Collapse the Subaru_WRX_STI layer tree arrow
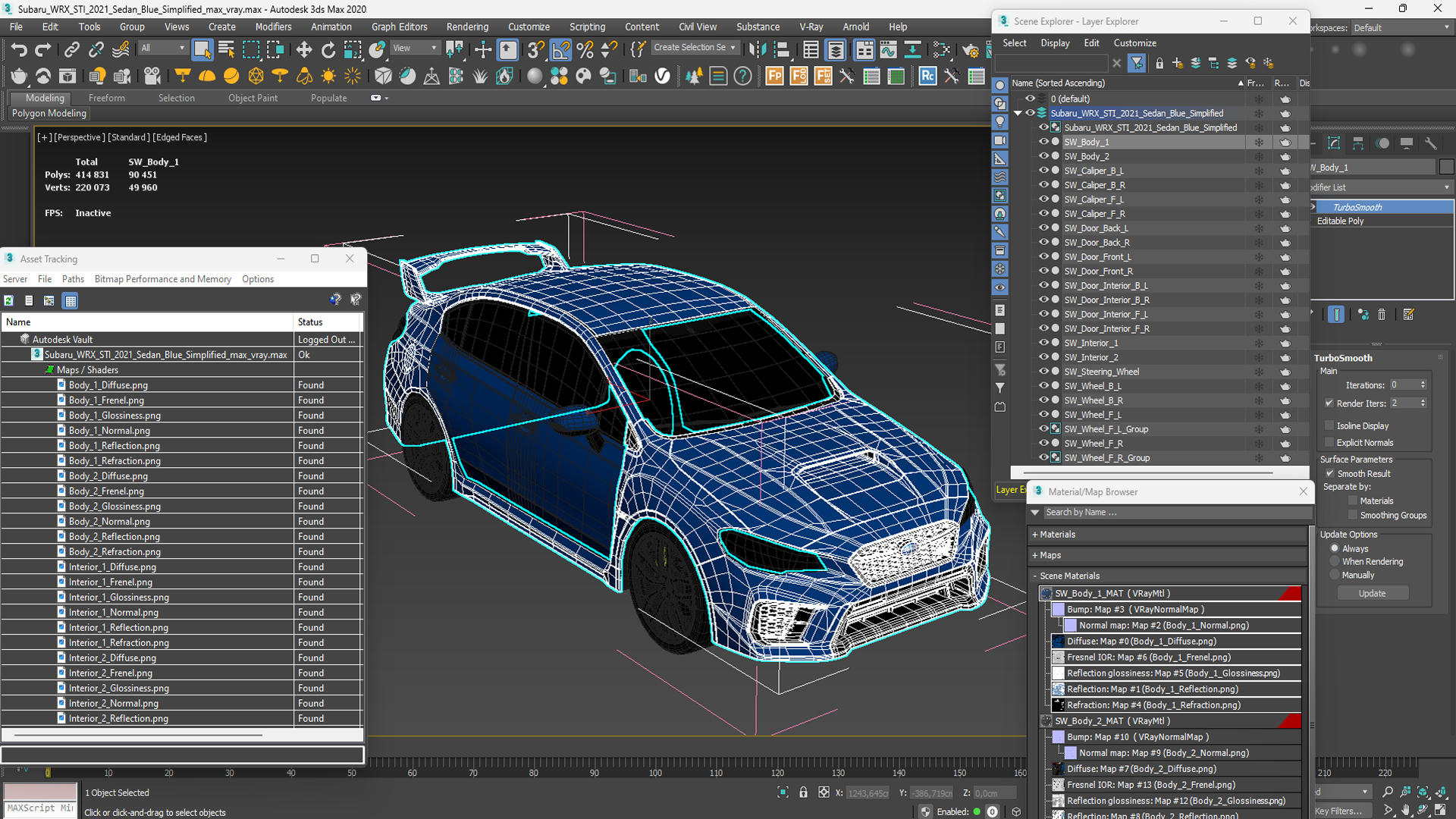 [x=1018, y=113]
